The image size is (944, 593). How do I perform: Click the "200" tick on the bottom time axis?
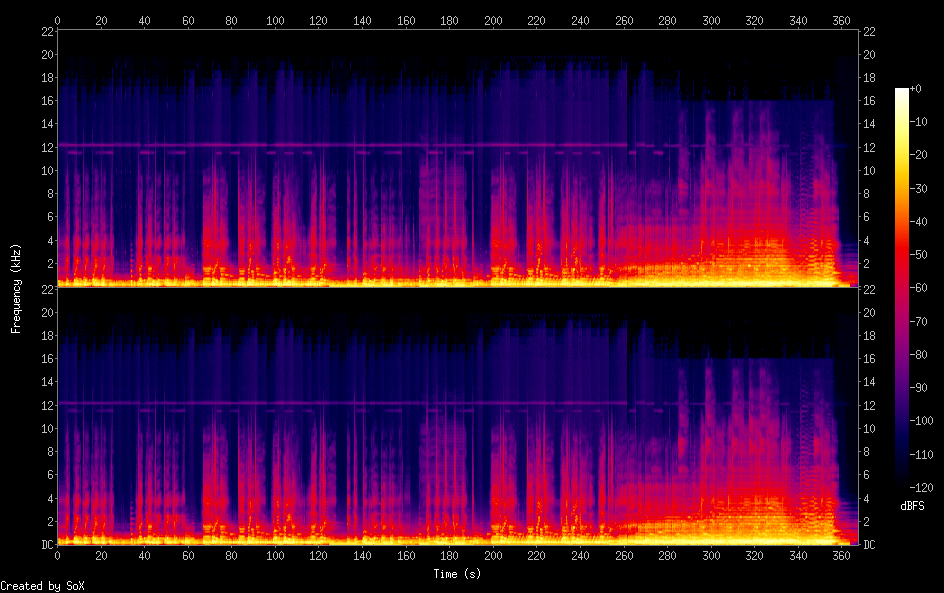tap(493, 557)
